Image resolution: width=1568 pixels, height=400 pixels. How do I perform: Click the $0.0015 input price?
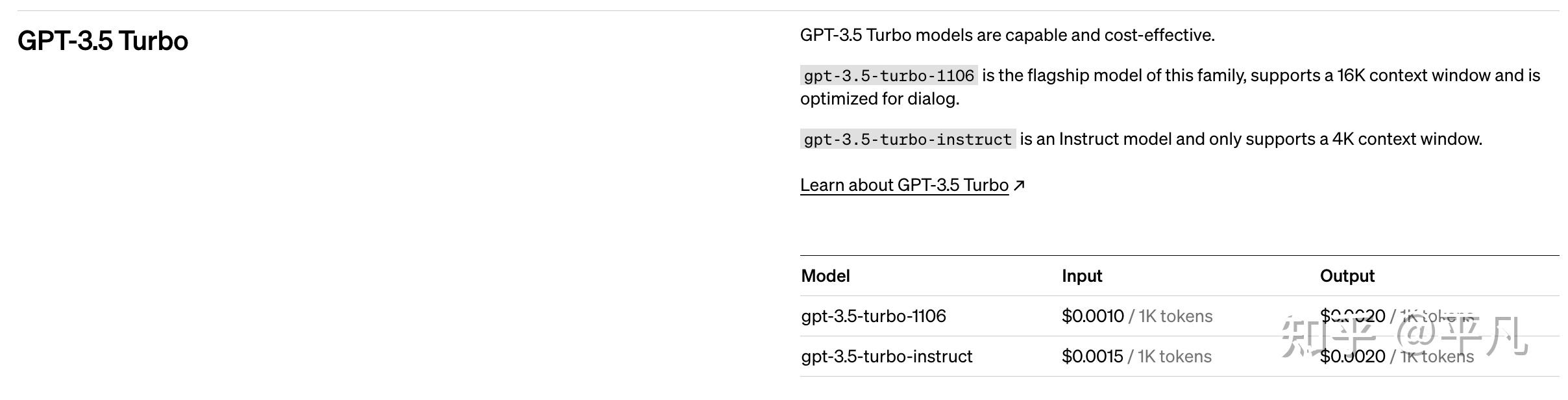click(1092, 356)
